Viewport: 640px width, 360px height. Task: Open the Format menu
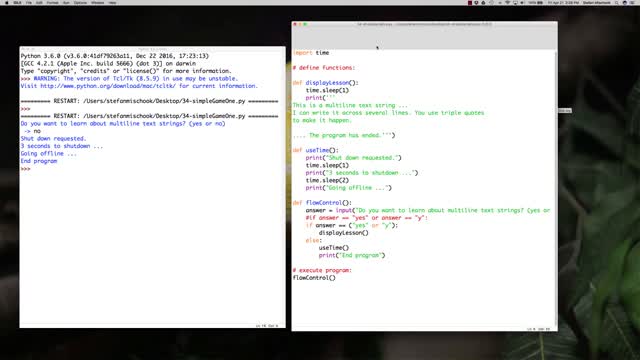[x=52, y=2]
